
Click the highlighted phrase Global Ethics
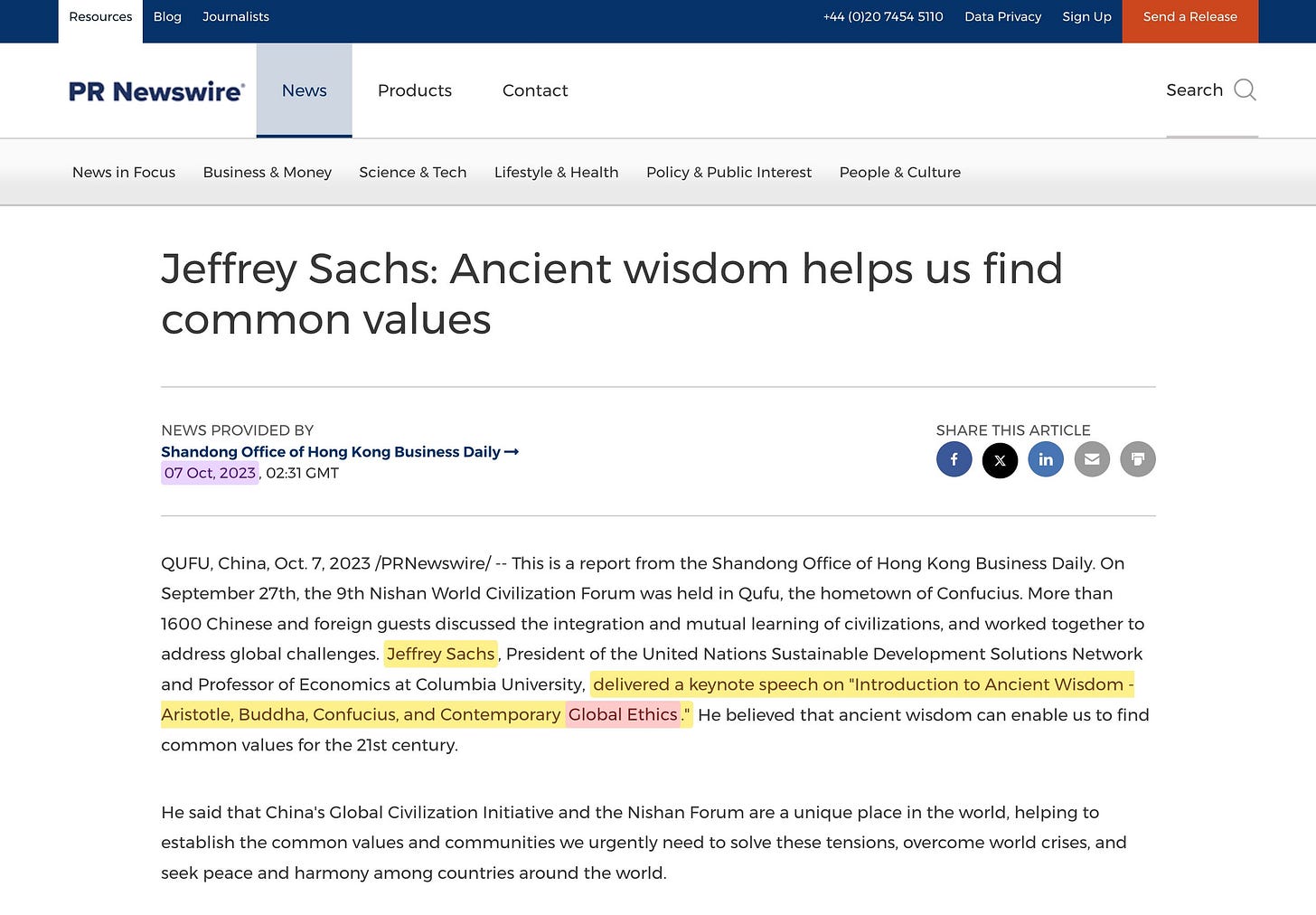pos(623,714)
